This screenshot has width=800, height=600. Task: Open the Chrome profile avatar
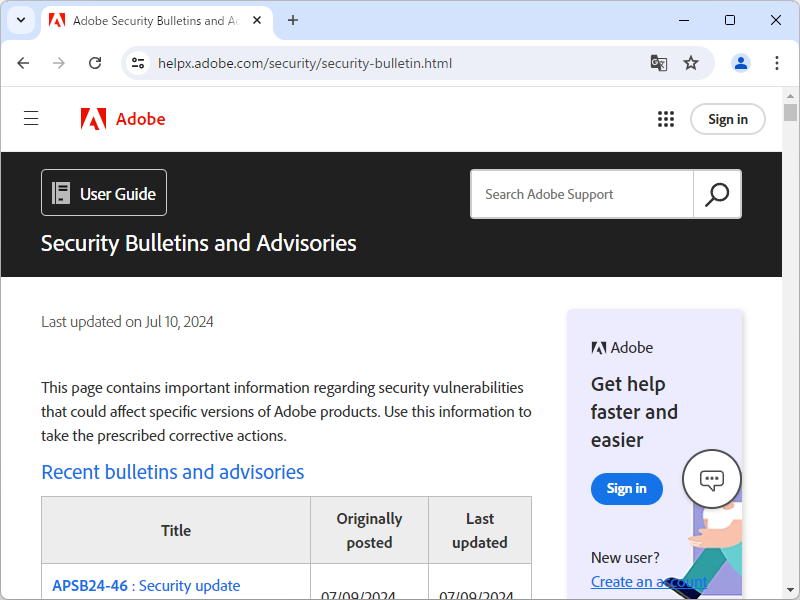click(x=741, y=63)
